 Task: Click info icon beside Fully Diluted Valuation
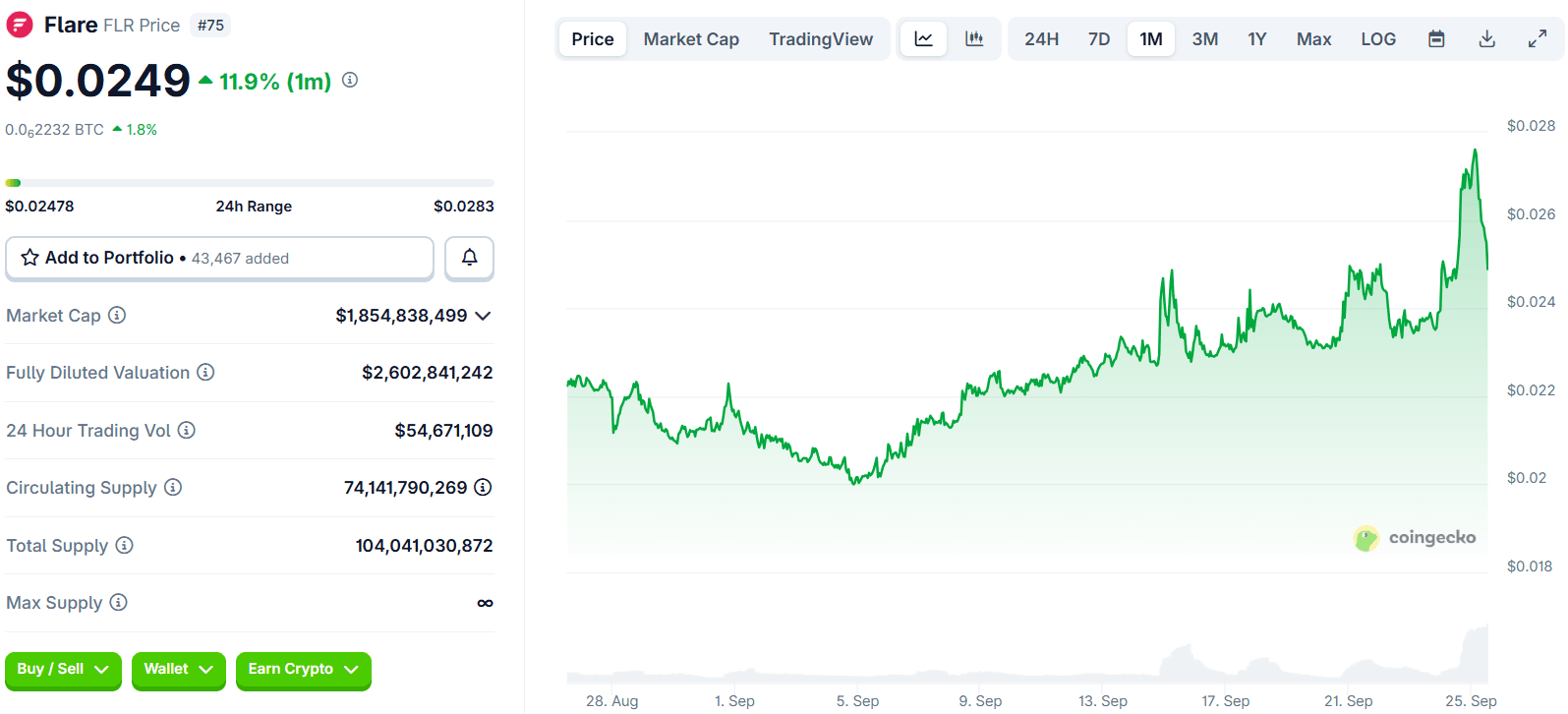205,373
